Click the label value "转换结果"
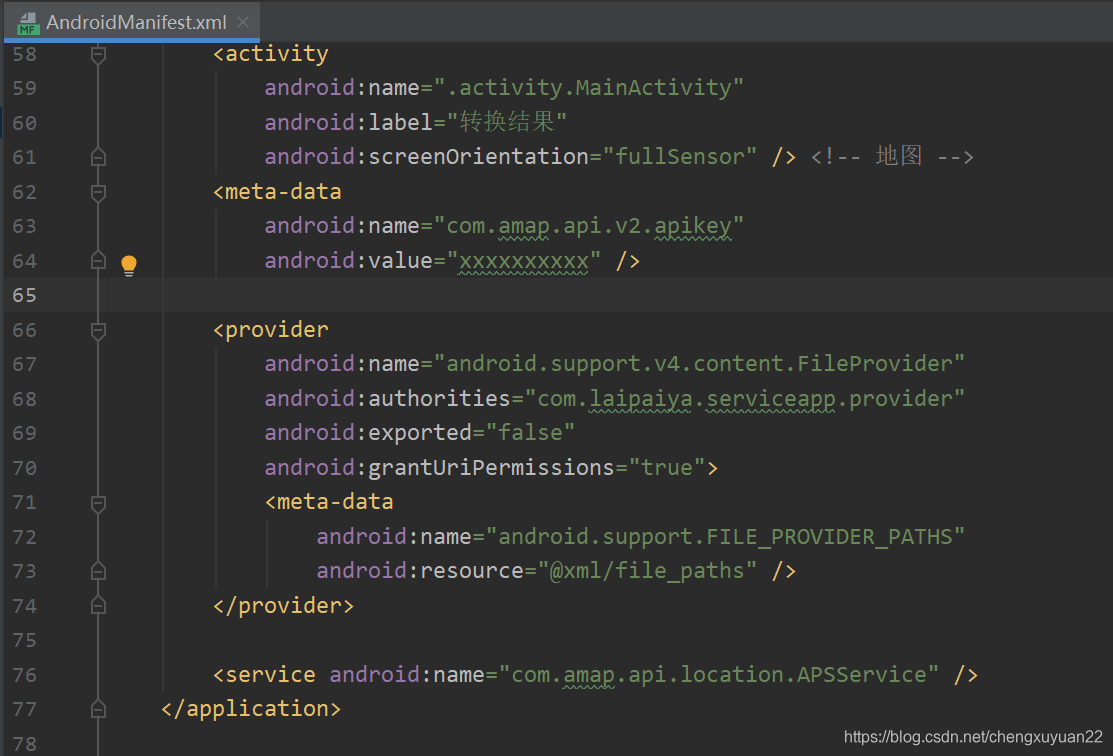Image resolution: width=1113 pixels, height=756 pixels. click(507, 122)
